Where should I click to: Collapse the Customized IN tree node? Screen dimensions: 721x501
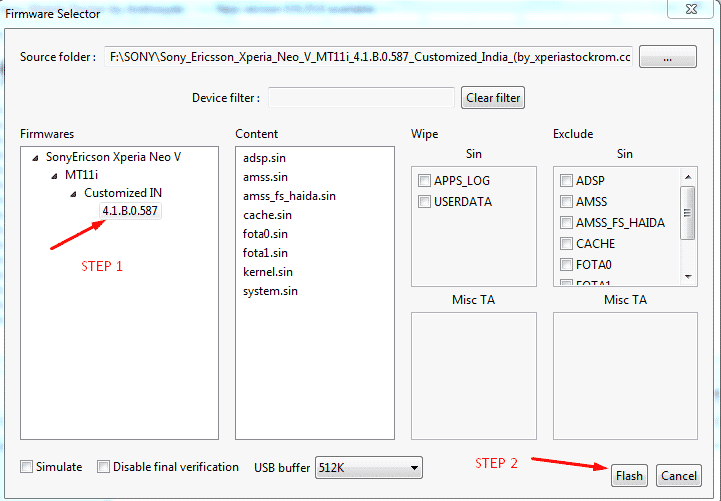coord(73,194)
